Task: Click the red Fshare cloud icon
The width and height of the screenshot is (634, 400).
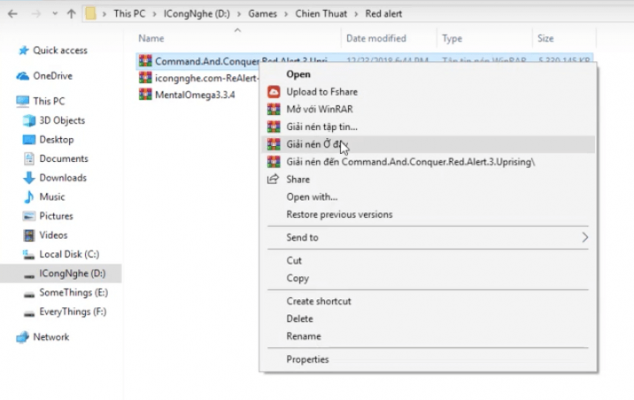Action: click(274, 92)
